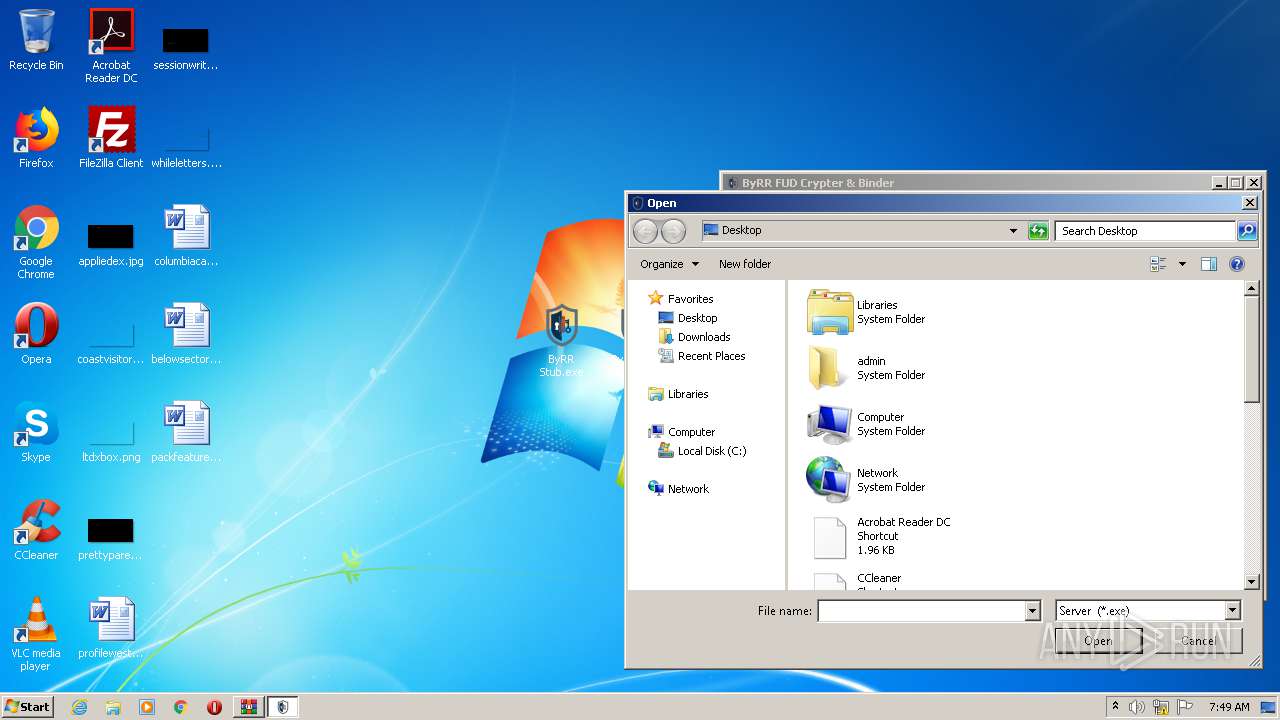Image resolution: width=1280 pixels, height=720 pixels.
Task: Click the file list scroll up arrow
Action: click(1251, 289)
